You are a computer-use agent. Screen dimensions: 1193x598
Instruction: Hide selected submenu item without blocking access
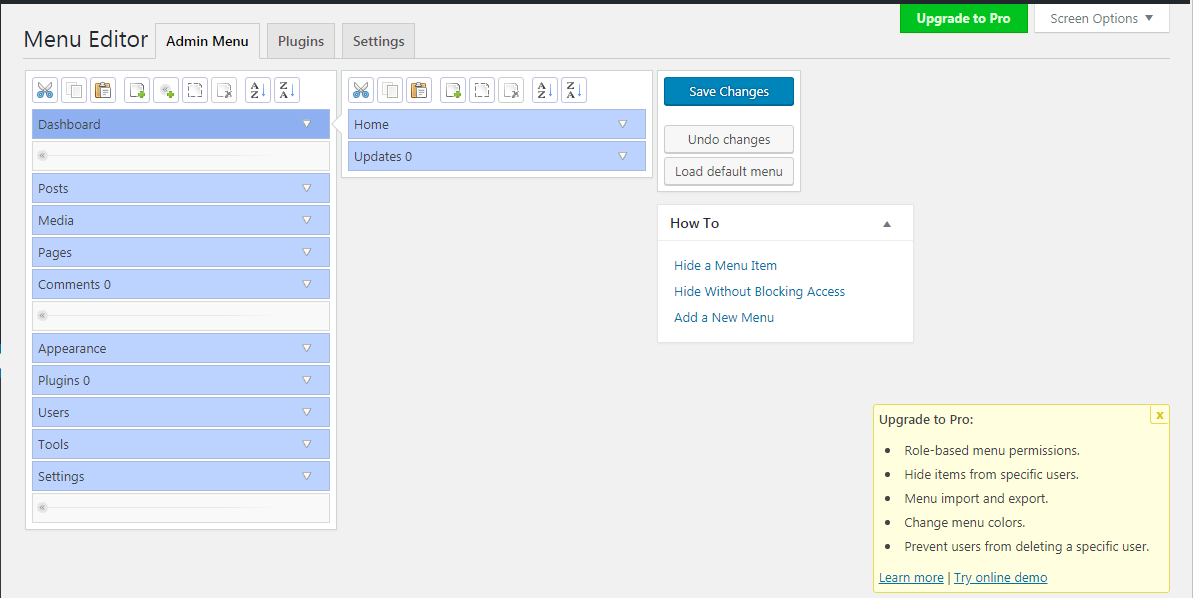point(482,91)
